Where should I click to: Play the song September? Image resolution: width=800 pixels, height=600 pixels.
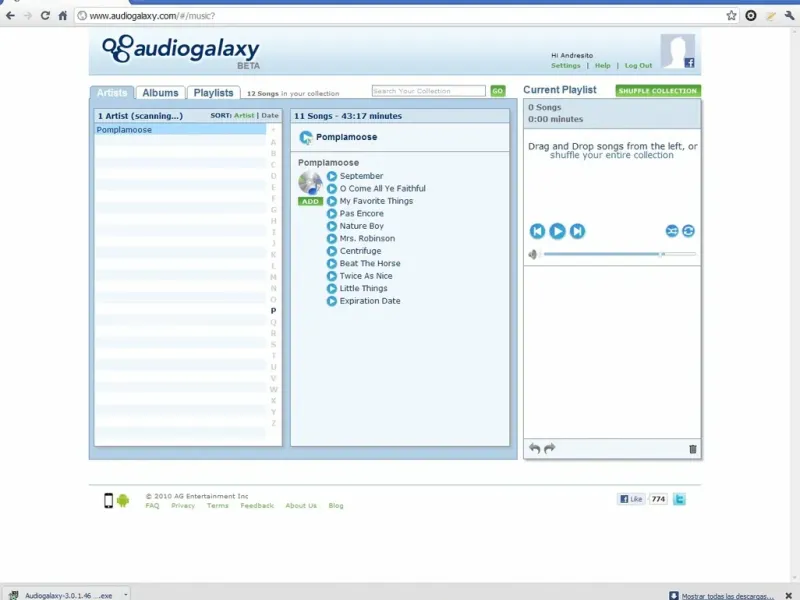(332, 176)
